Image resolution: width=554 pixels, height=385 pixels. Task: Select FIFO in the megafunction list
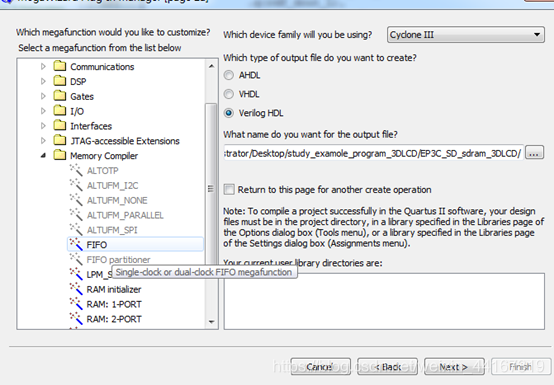(135, 244)
